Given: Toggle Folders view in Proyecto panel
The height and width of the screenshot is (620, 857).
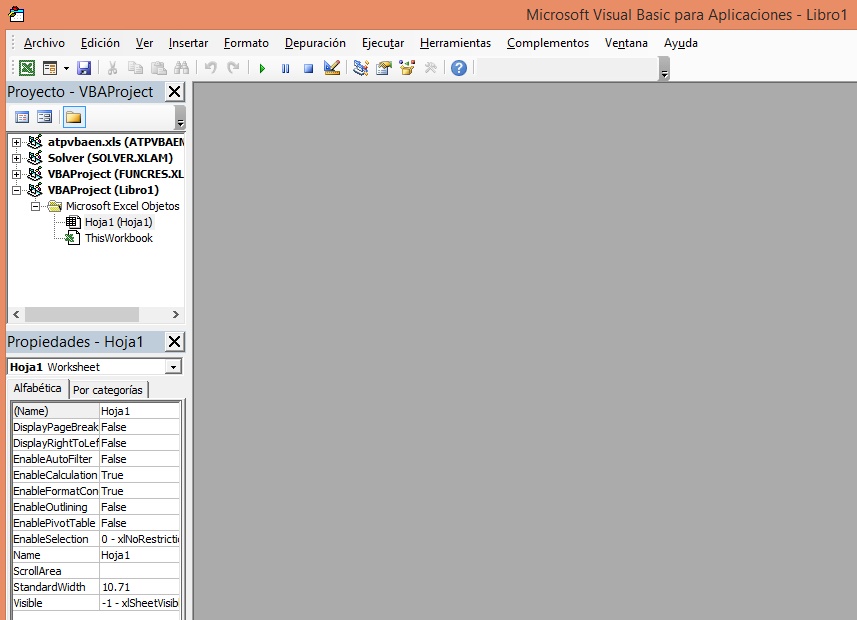Looking at the screenshot, I should tap(74, 117).
